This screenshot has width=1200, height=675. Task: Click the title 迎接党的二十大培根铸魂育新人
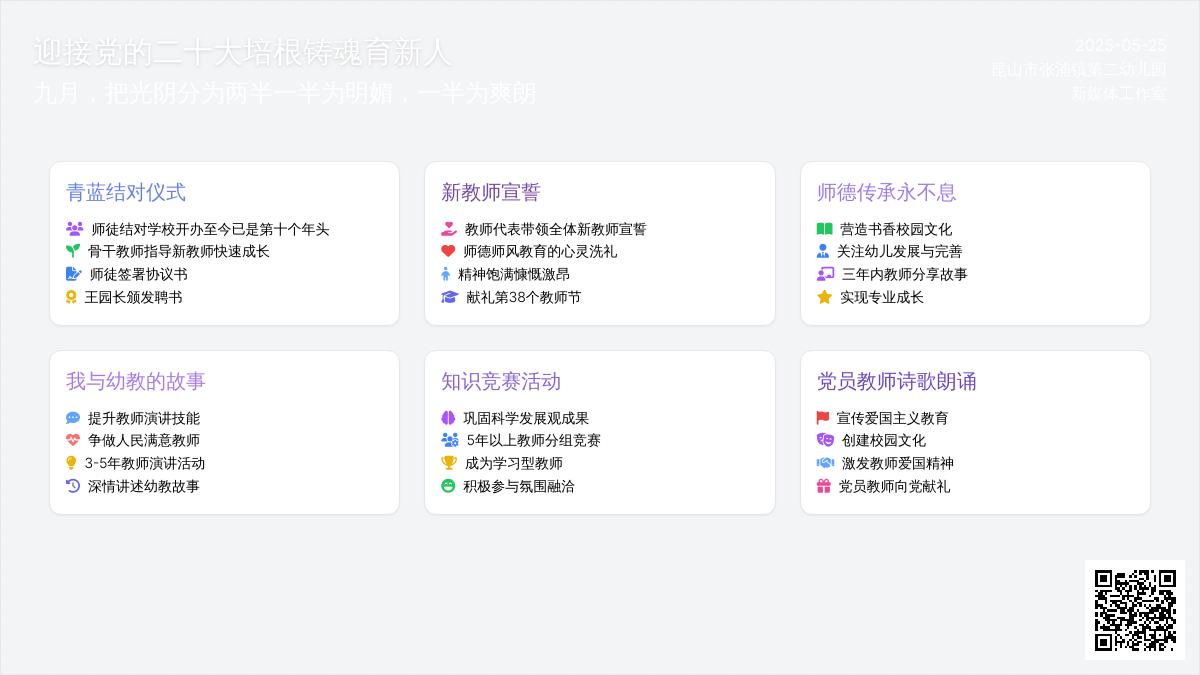click(x=243, y=52)
